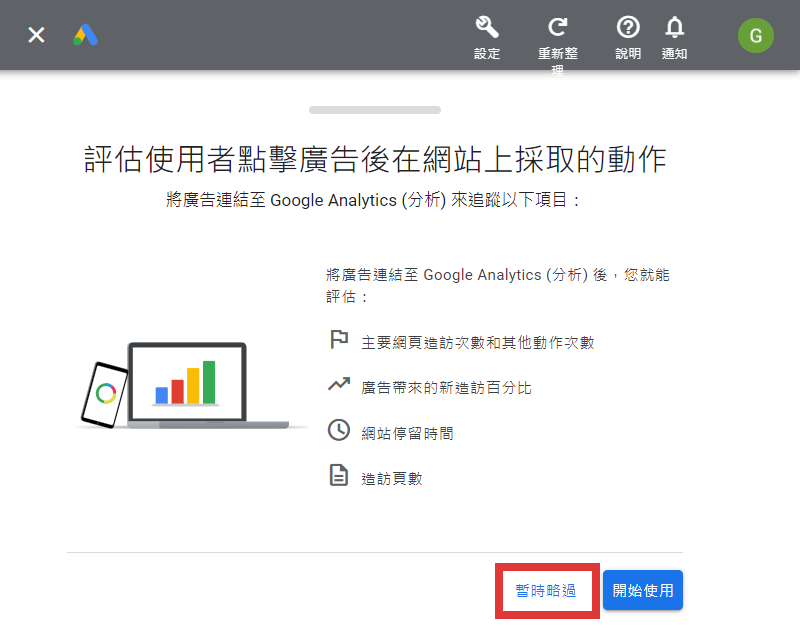Click the flag icon beside 主要網頁造訪次數
Viewport: 800px width, 640px height.
339,340
